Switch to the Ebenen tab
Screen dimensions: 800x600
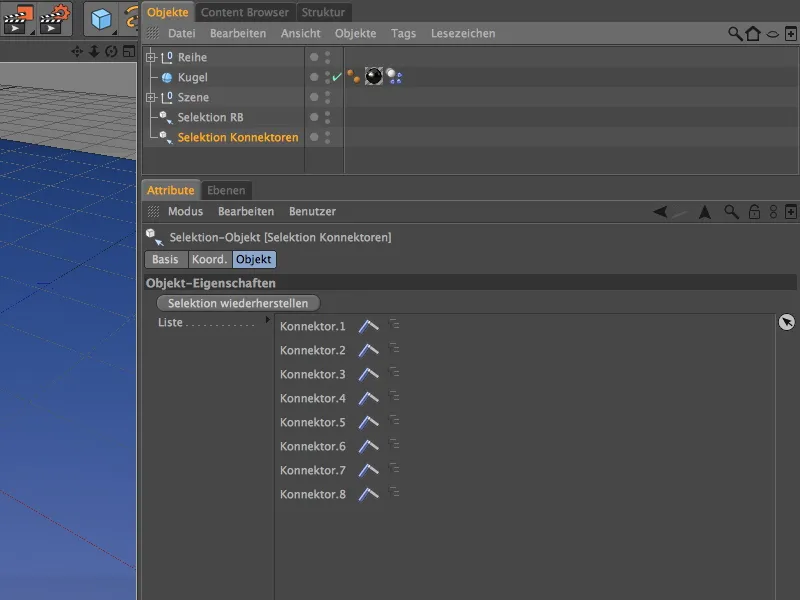click(x=226, y=190)
